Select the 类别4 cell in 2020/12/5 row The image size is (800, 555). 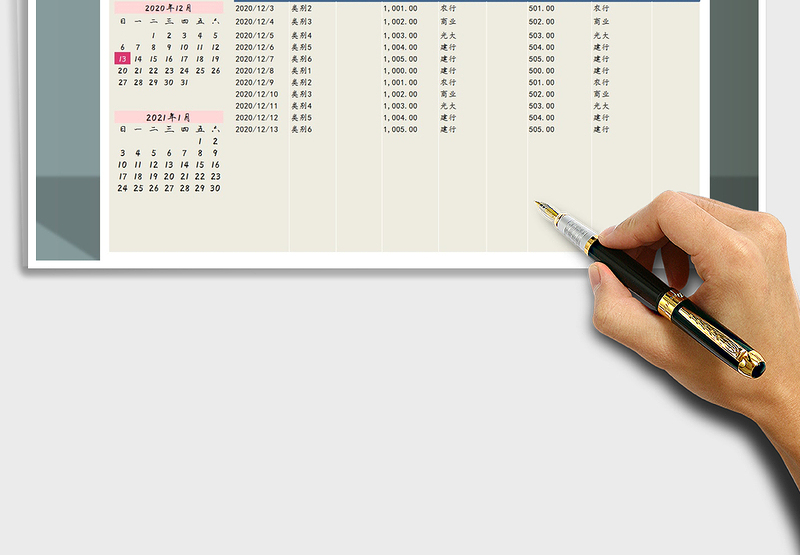(x=302, y=35)
